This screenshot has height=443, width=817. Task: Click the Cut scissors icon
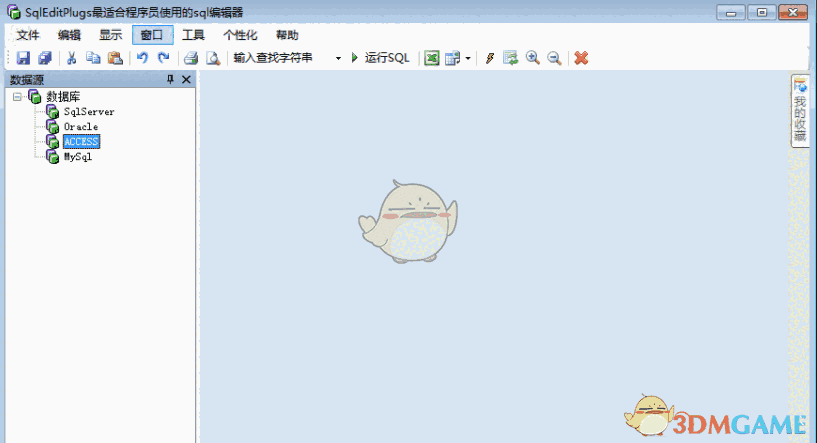click(72, 58)
